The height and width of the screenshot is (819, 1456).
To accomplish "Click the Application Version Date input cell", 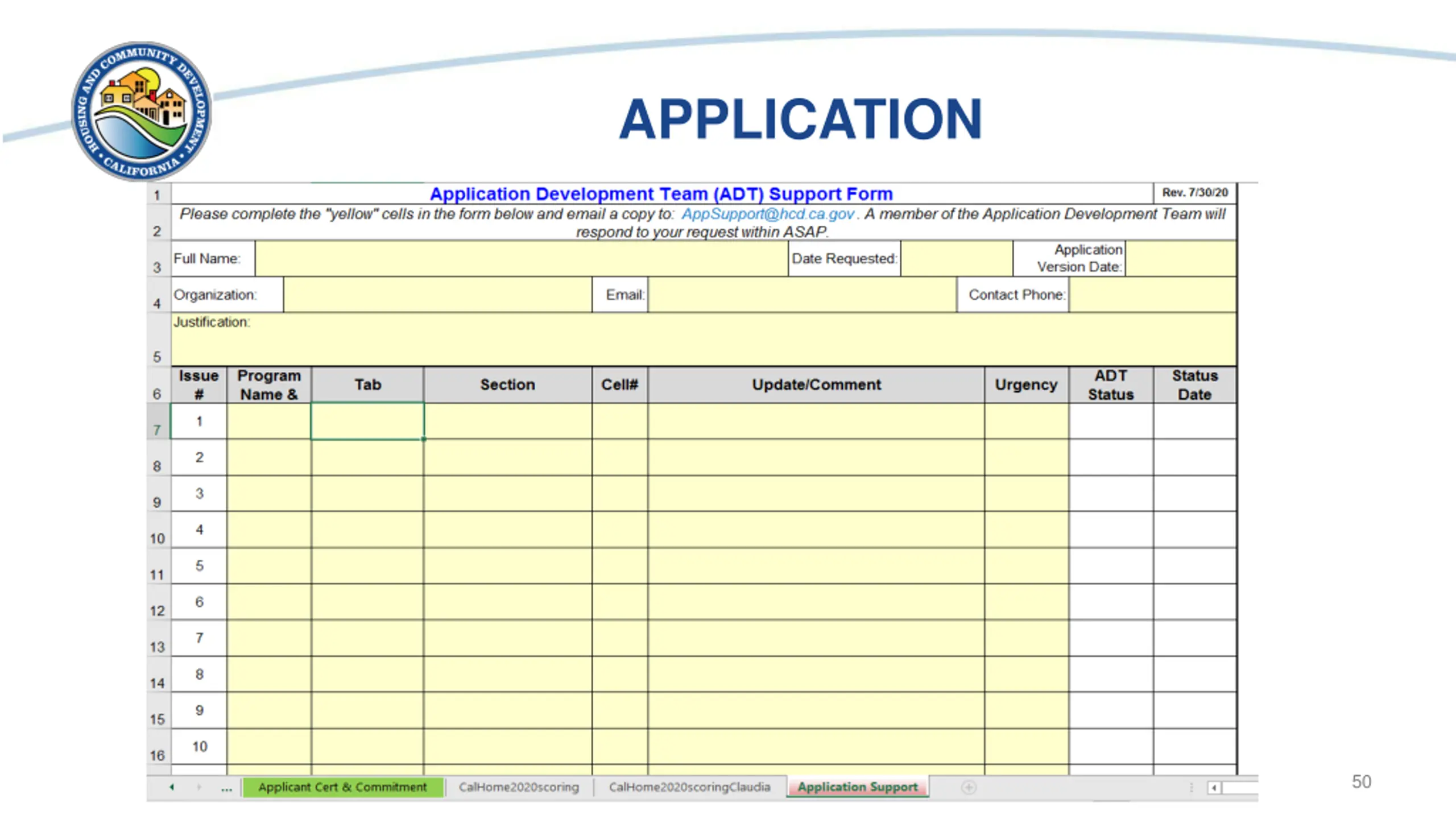I will pyautogui.click(x=1181, y=259).
